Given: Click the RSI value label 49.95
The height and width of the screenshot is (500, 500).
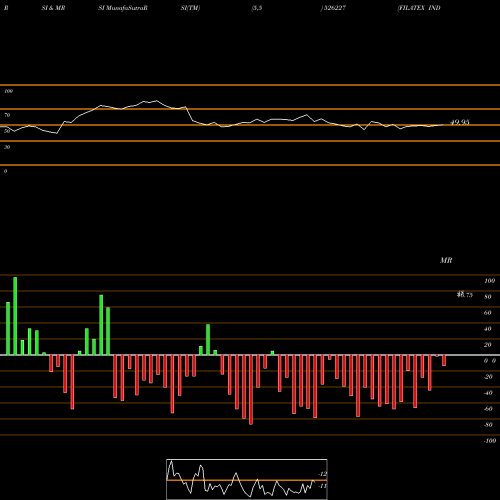Looking at the screenshot, I should (460, 122).
